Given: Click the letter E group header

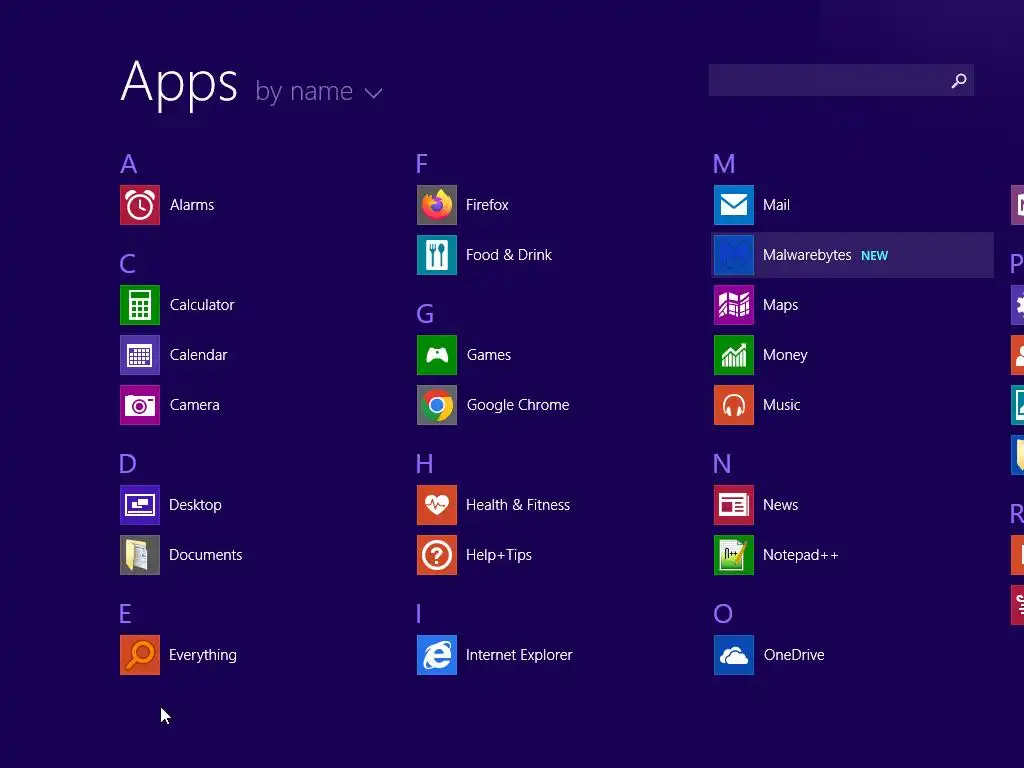Looking at the screenshot, I should (x=125, y=614).
